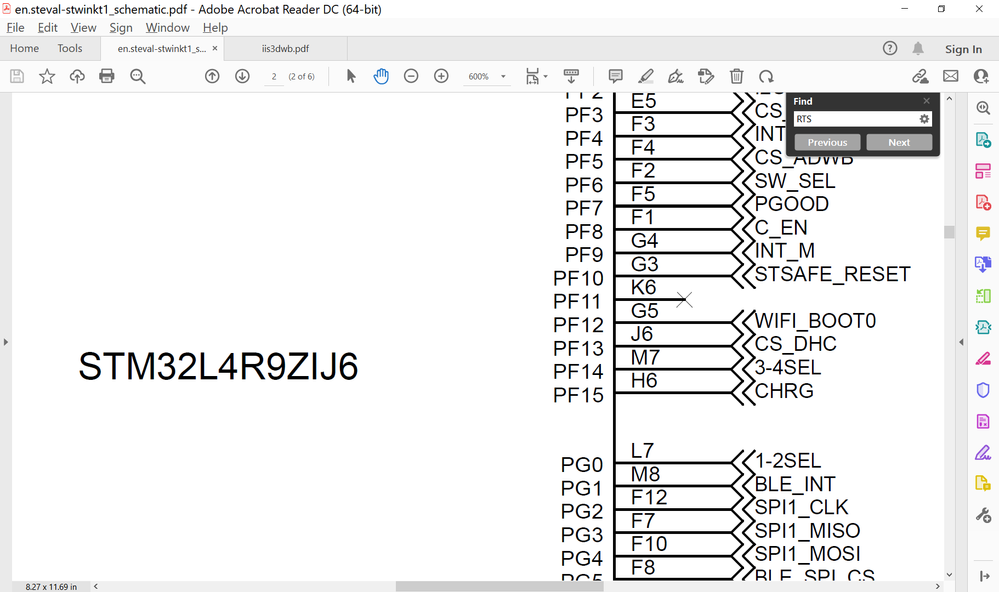
Task: Open the View menu
Action: (83, 27)
